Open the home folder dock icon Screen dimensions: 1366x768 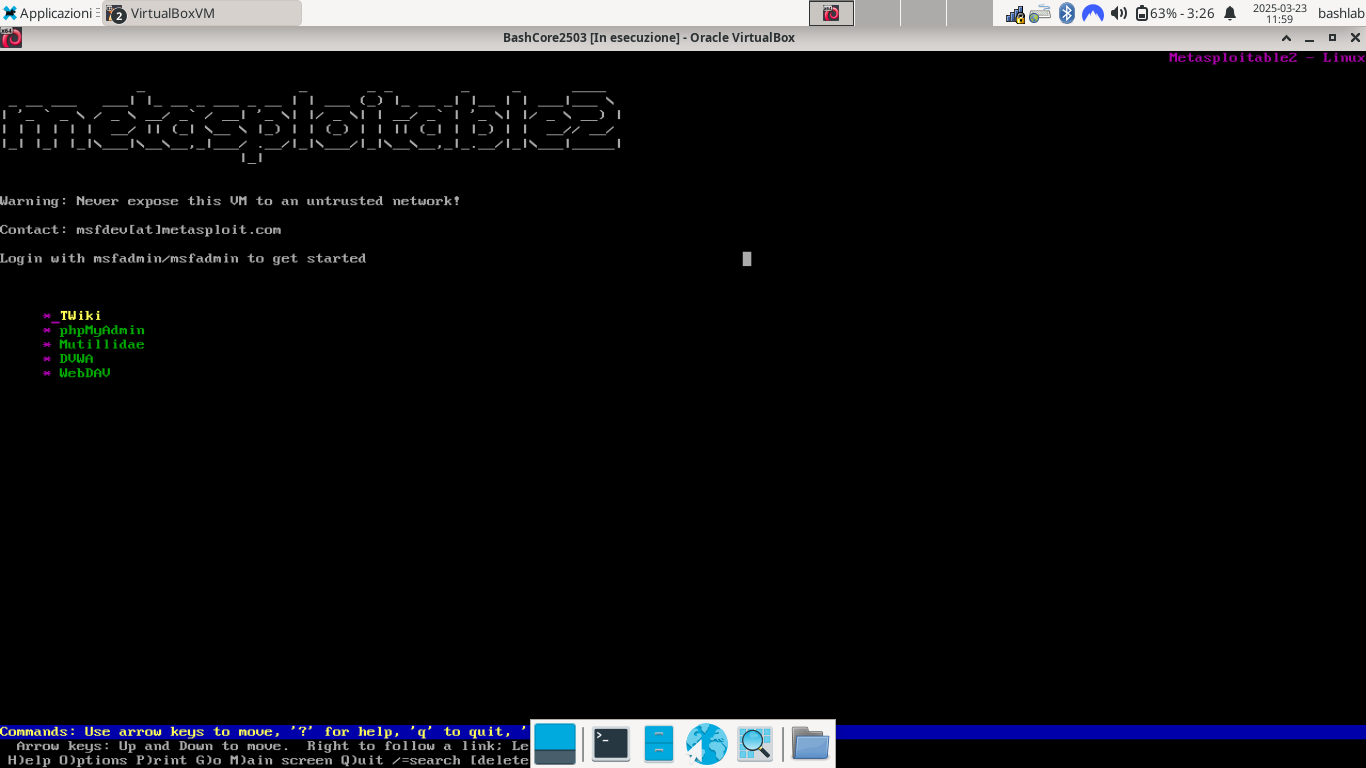pos(811,744)
